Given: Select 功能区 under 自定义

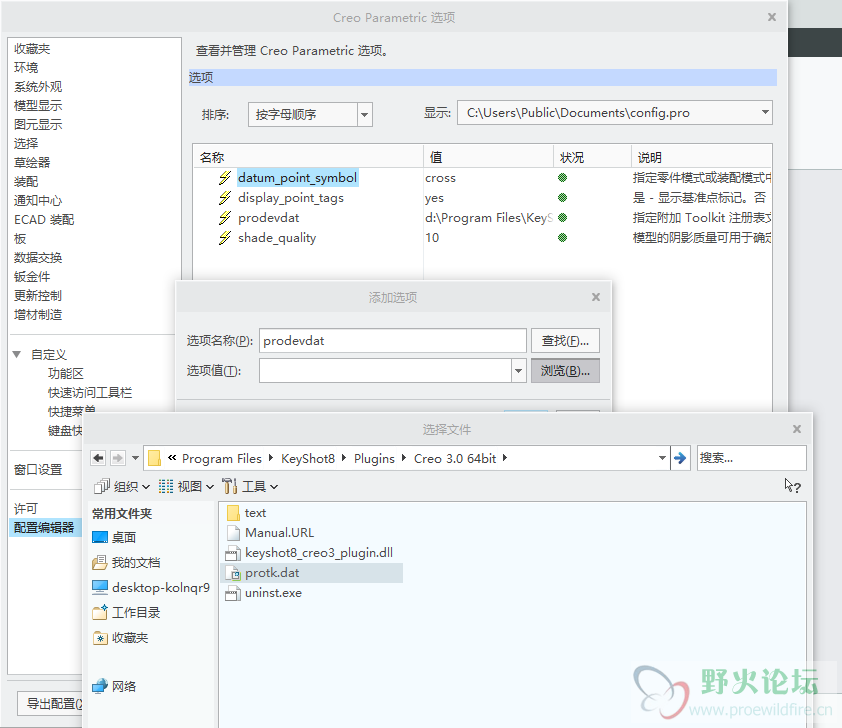Looking at the screenshot, I should coord(66,374).
